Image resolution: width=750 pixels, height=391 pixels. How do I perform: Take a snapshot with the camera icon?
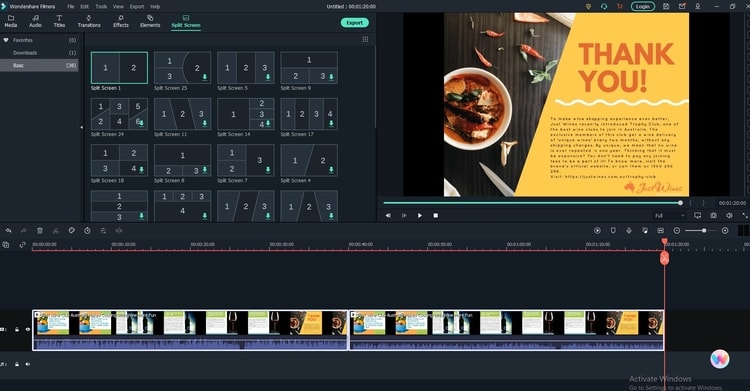coord(713,216)
